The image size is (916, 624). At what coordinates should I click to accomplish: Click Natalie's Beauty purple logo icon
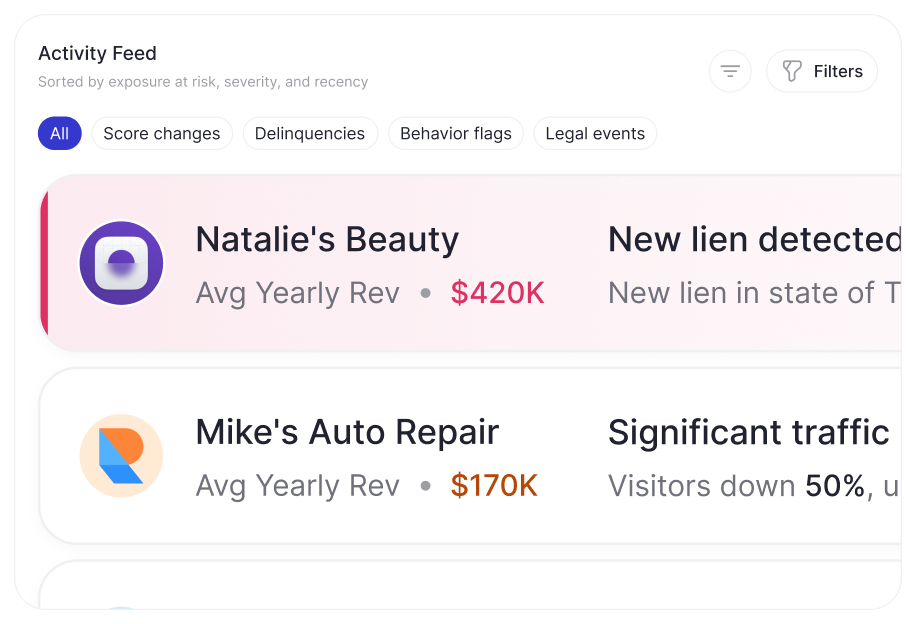121,264
